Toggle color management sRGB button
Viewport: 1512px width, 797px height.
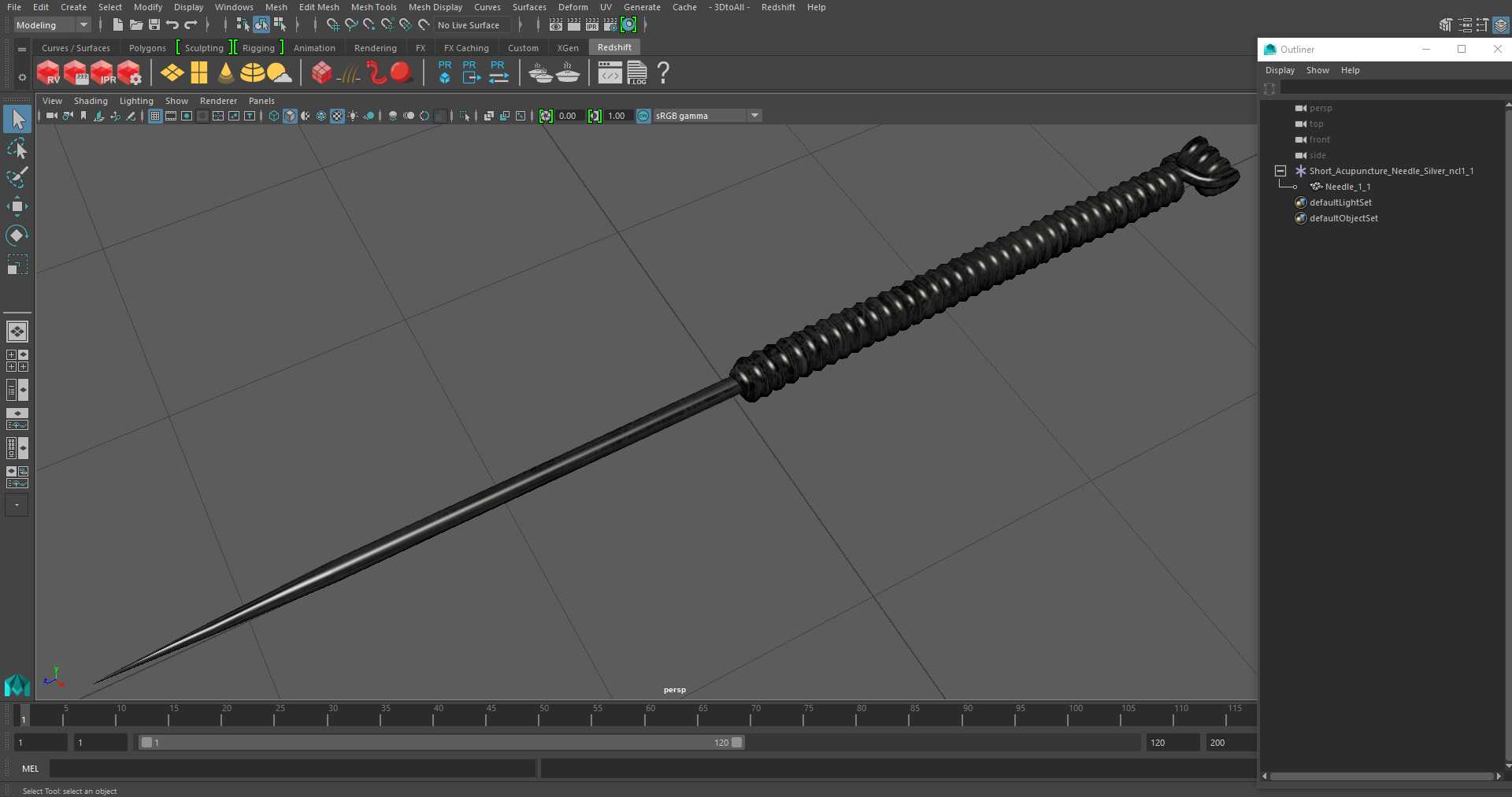[643, 116]
